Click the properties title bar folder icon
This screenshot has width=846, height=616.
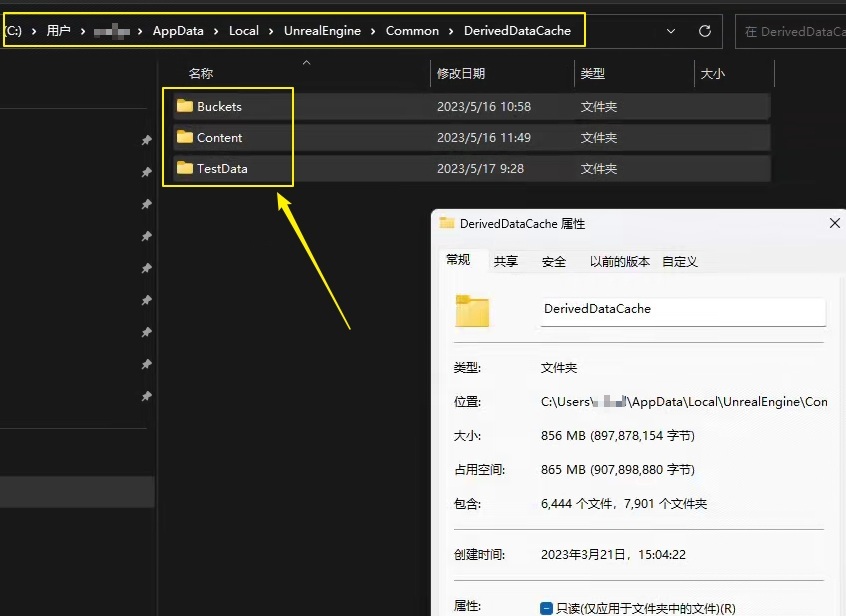point(447,223)
